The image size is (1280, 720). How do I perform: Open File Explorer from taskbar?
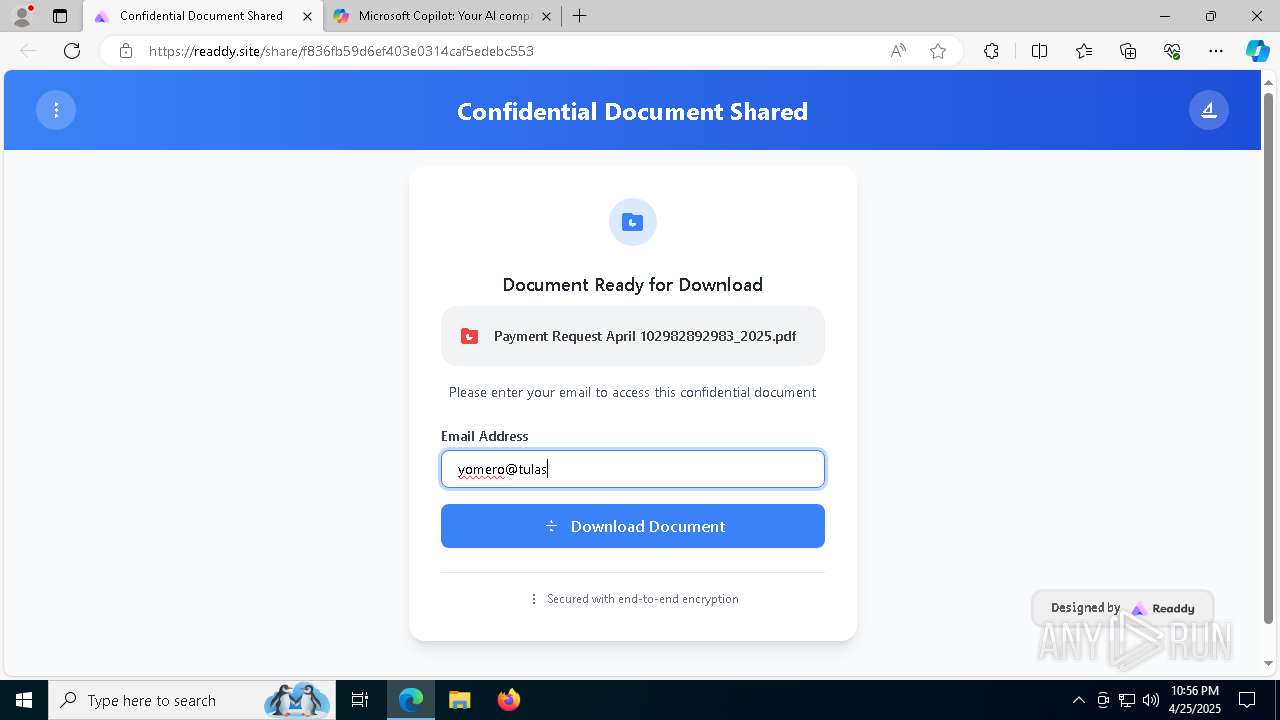point(459,700)
